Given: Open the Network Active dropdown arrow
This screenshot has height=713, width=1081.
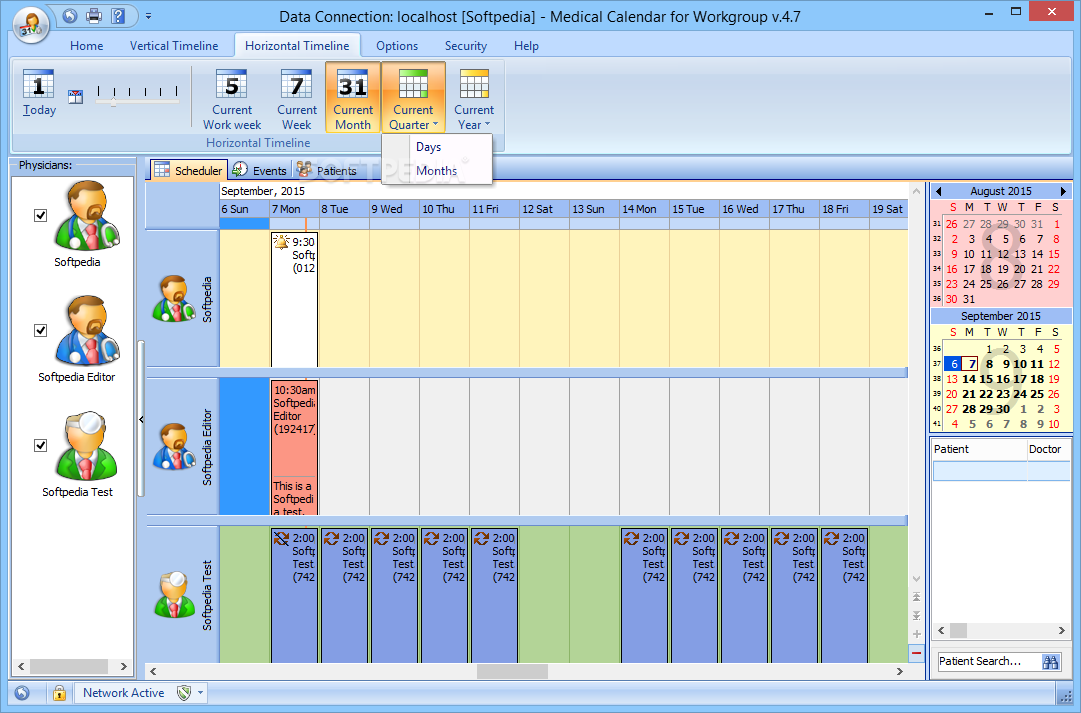Looking at the screenshot, I should click(201, 693).
